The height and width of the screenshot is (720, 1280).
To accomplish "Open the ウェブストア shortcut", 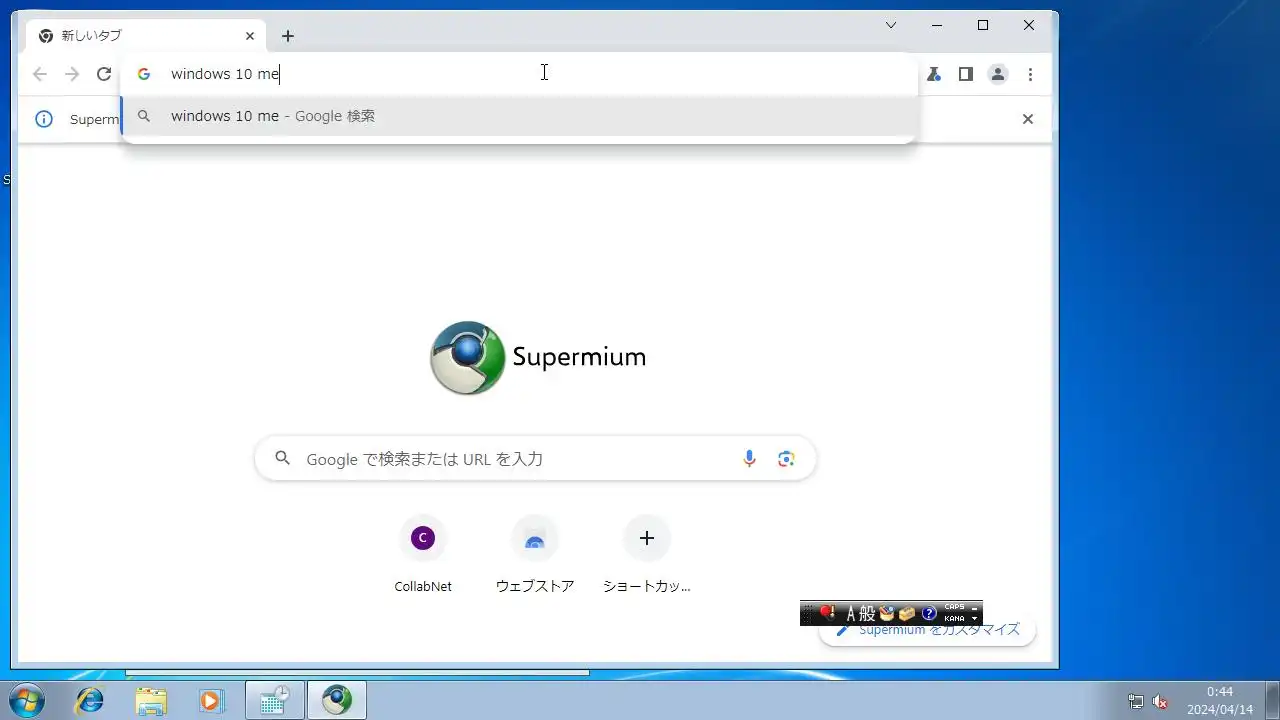I will pos(535,555).
